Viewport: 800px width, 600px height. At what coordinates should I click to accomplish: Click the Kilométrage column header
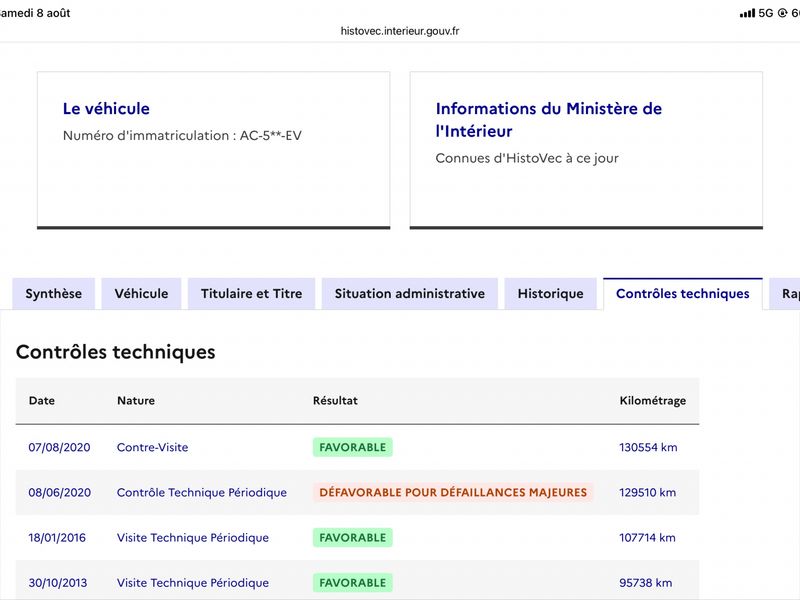653,401
